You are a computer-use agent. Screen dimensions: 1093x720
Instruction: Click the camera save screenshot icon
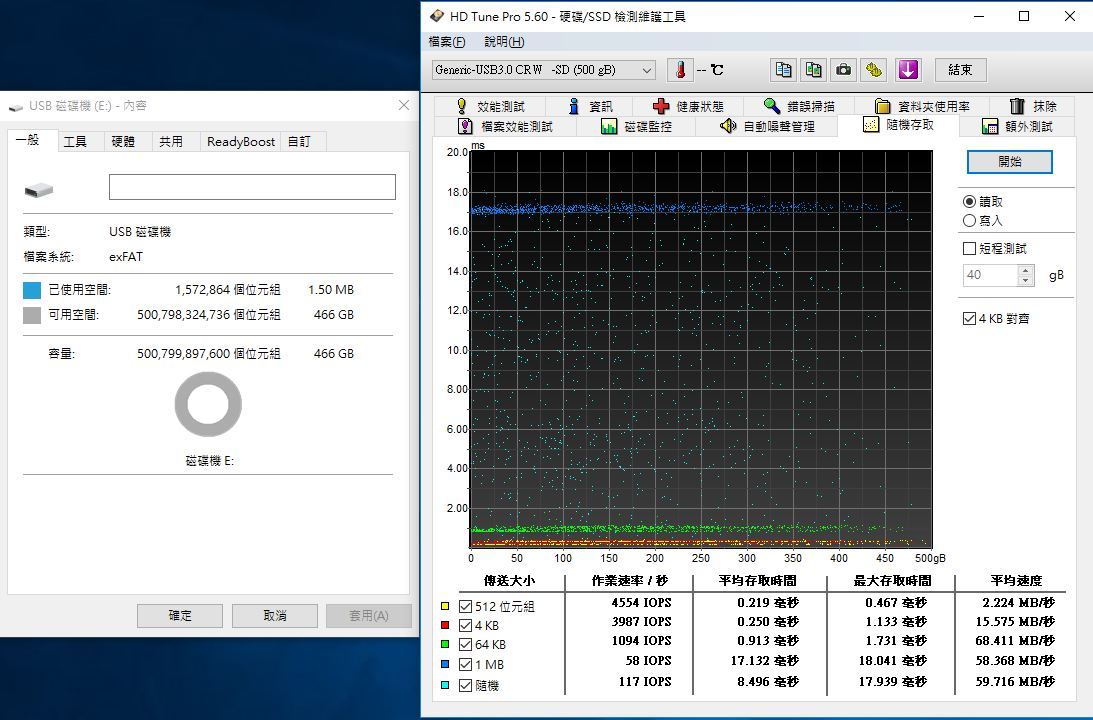[x=844, y=70]
